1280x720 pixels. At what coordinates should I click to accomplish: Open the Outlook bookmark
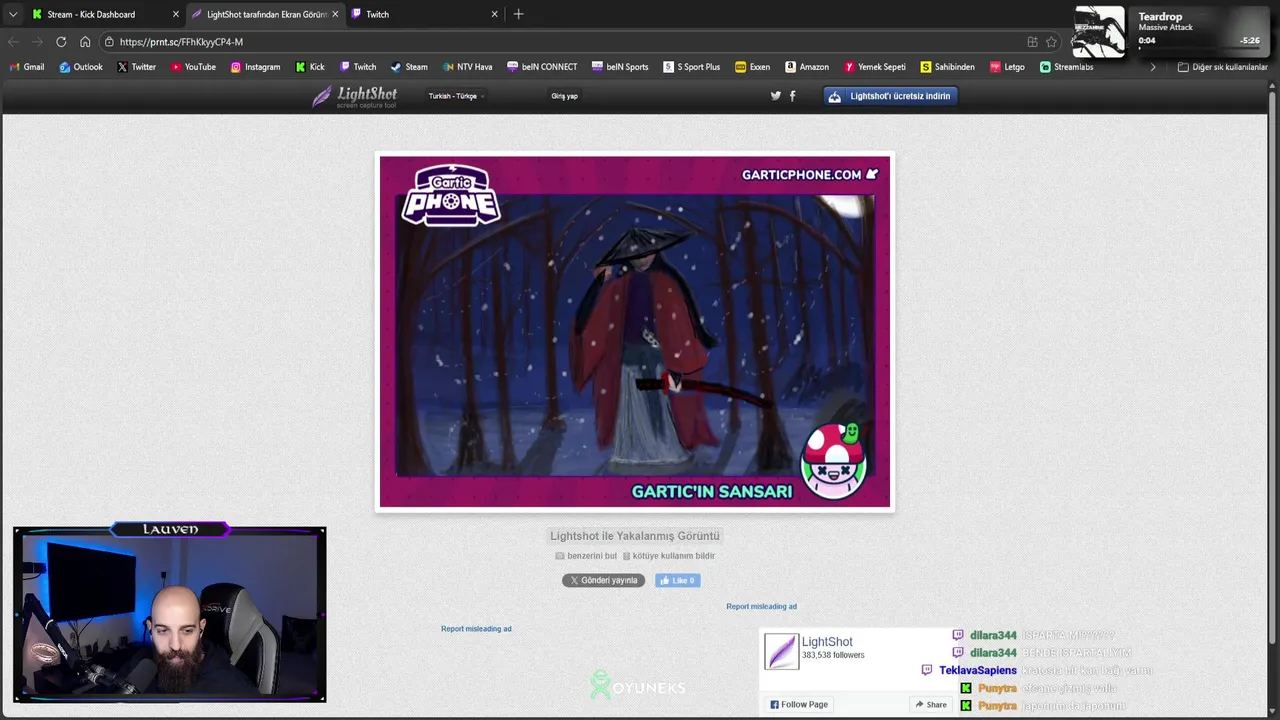(x=81, y=67)
